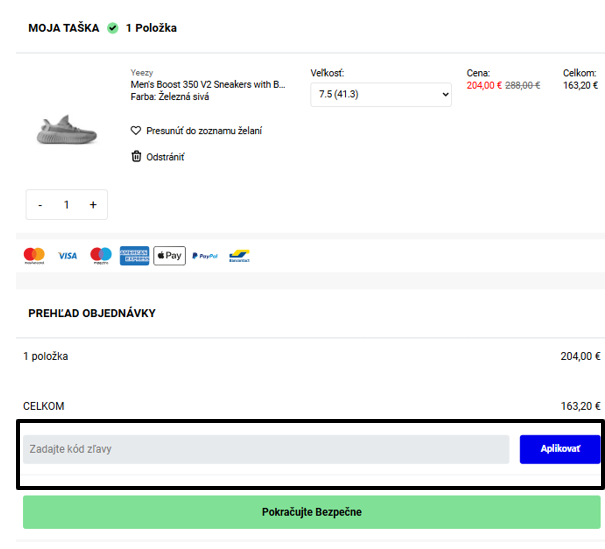Click the Maestro payment icon
The image size is (605, 549).
coord(101,256)
